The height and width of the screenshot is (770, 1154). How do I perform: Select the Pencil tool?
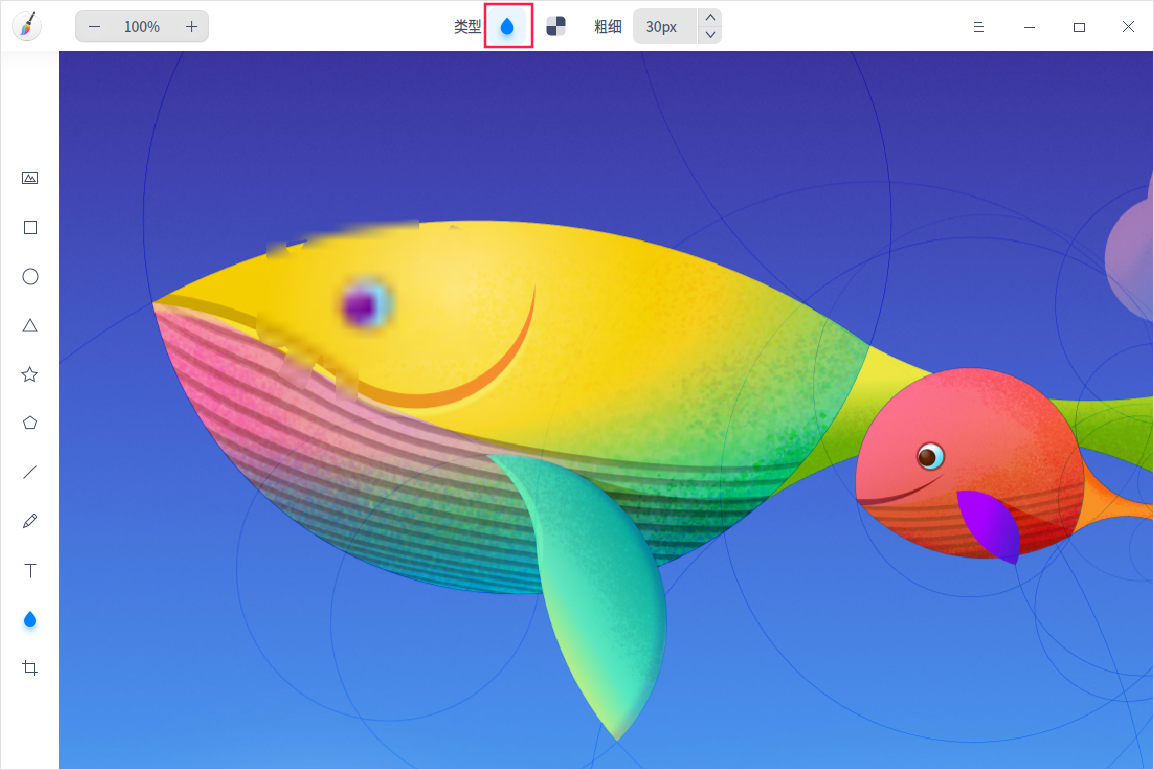tap(30, 521)
